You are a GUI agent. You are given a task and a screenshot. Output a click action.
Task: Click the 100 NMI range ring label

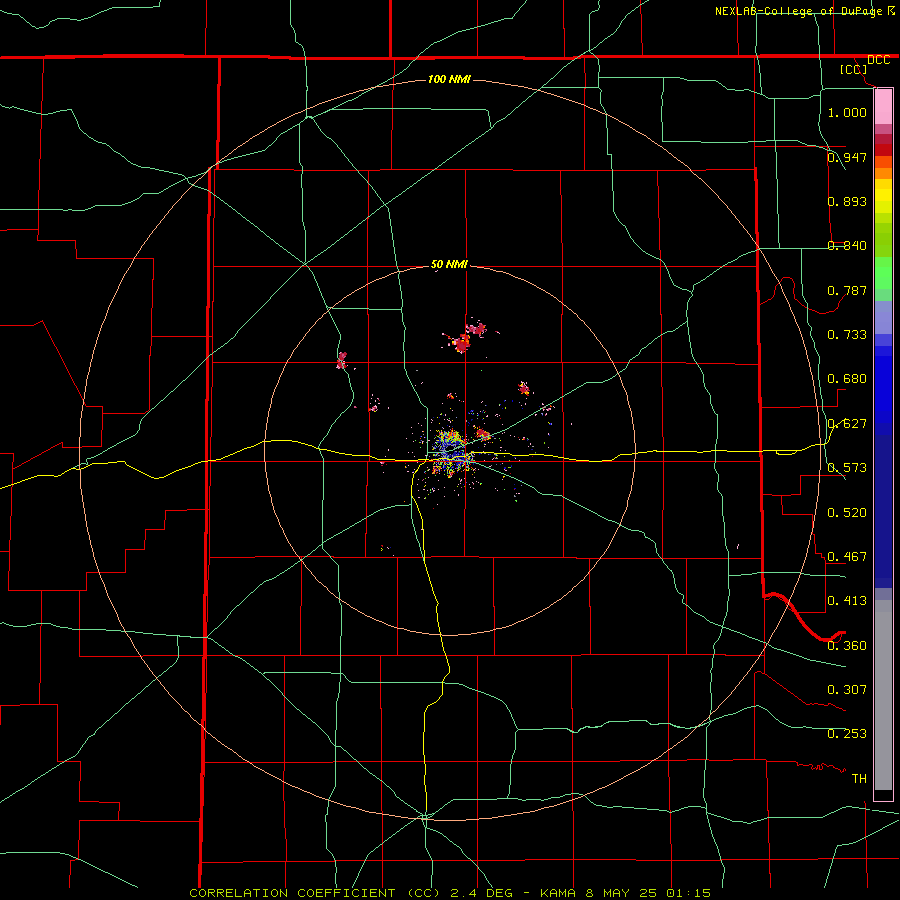[449, 79]
